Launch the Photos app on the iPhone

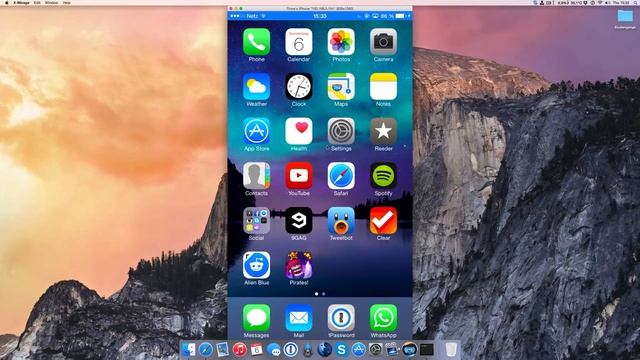[x=341, y=42]
